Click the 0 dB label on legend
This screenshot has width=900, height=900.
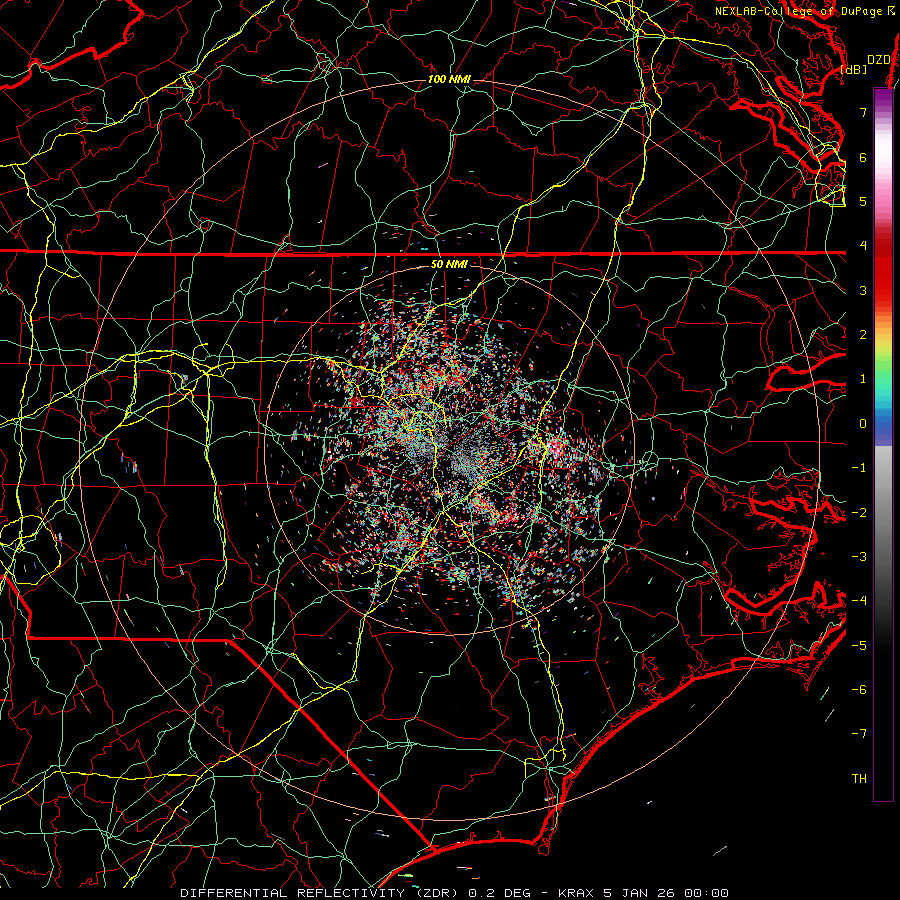(863, 424)
